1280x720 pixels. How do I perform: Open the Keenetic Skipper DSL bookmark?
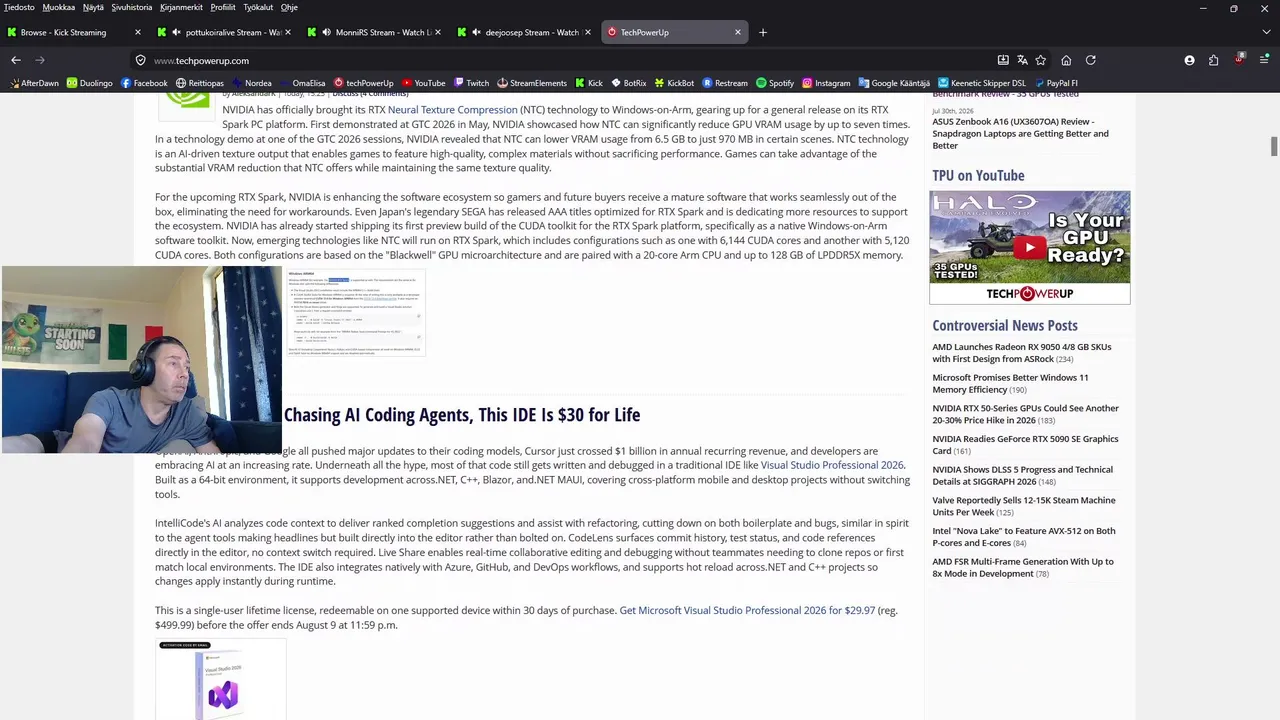982,83
